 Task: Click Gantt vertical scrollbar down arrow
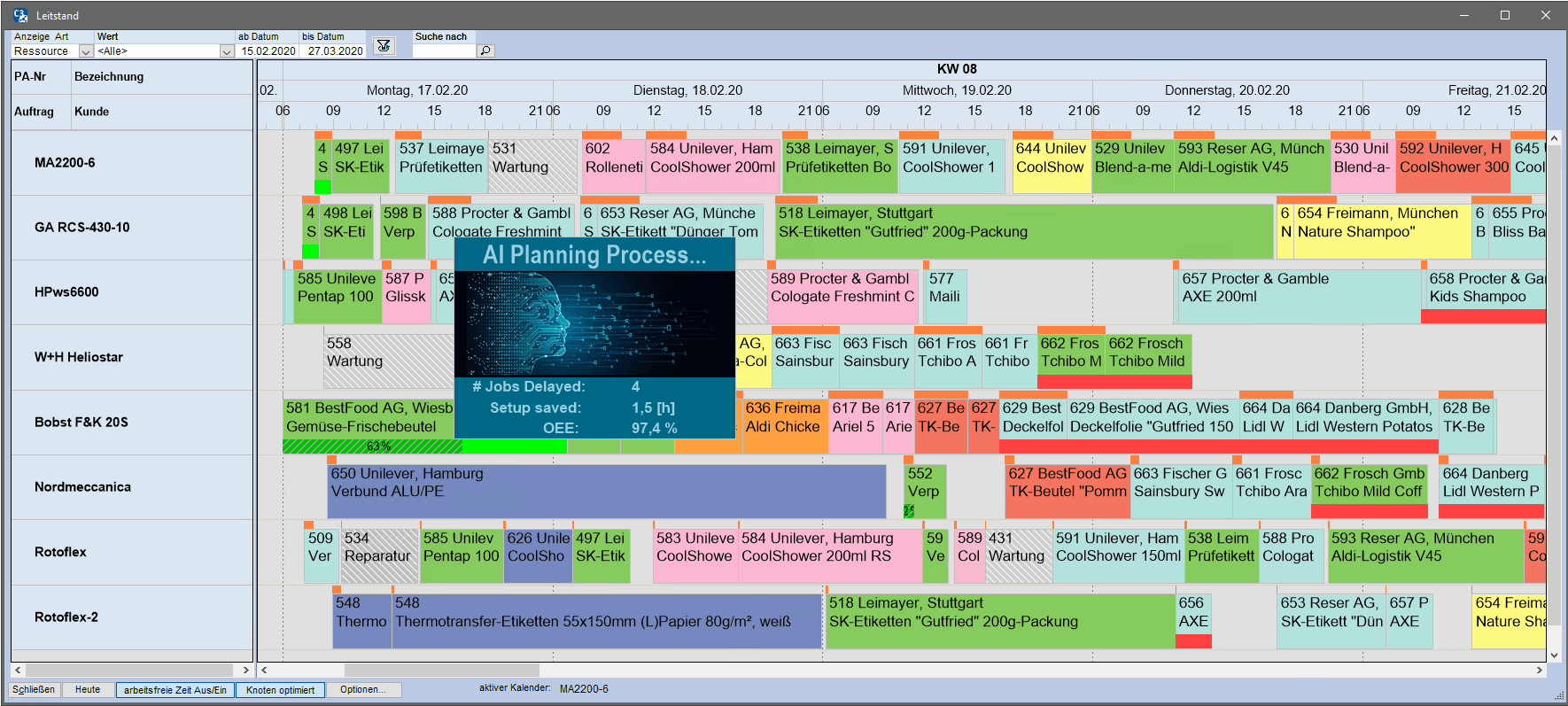[x=1554, y=656]
